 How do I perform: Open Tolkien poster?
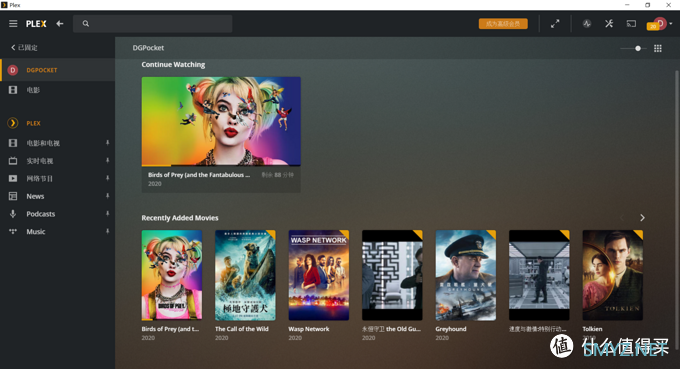(x=613, y=275)
